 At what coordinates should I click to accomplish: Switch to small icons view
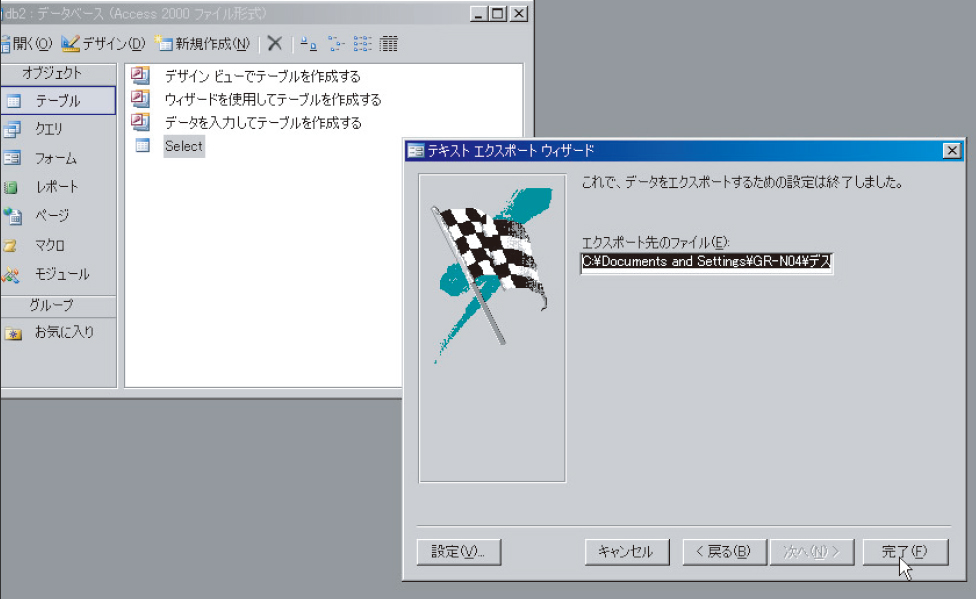(x=336, y=44)
